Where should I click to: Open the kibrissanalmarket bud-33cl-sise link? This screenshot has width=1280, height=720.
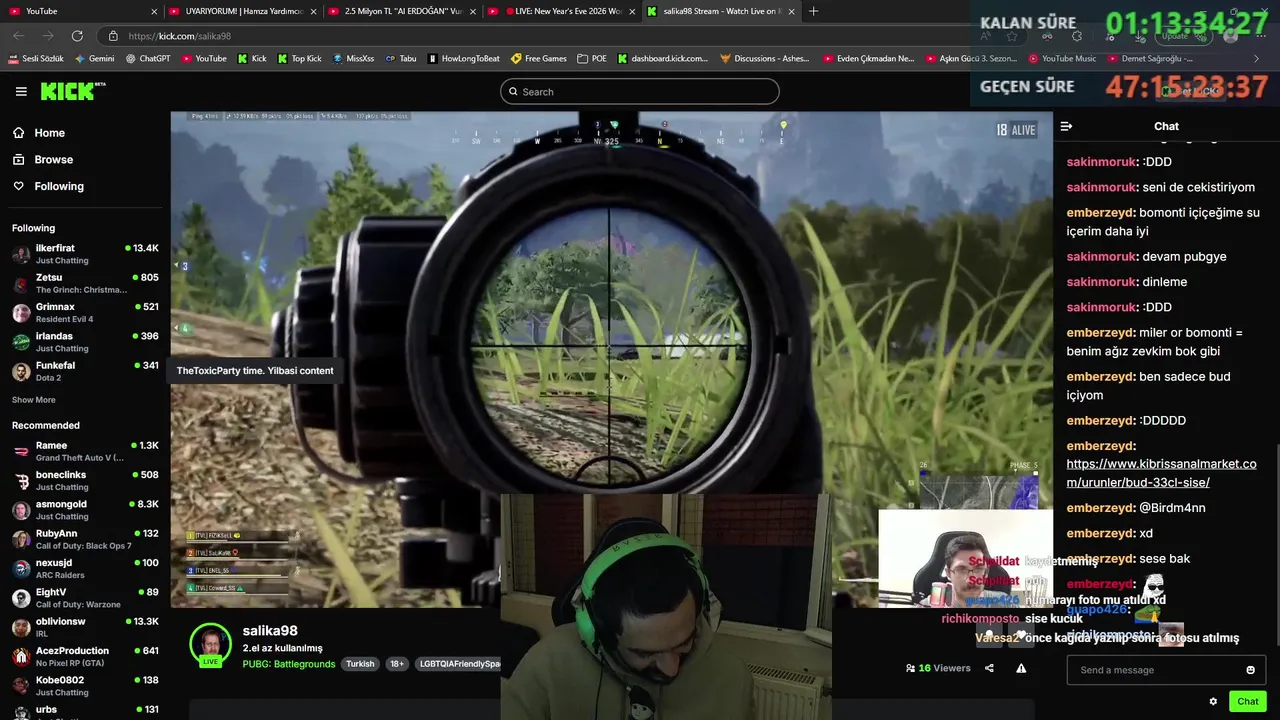pos(1161,473)
